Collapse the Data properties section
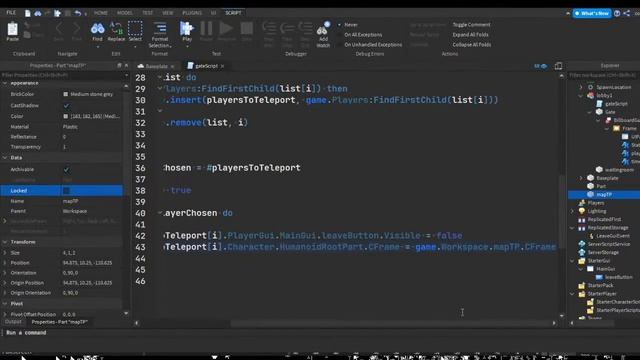Viewport: 640px width, 360px height. point(5,158)
